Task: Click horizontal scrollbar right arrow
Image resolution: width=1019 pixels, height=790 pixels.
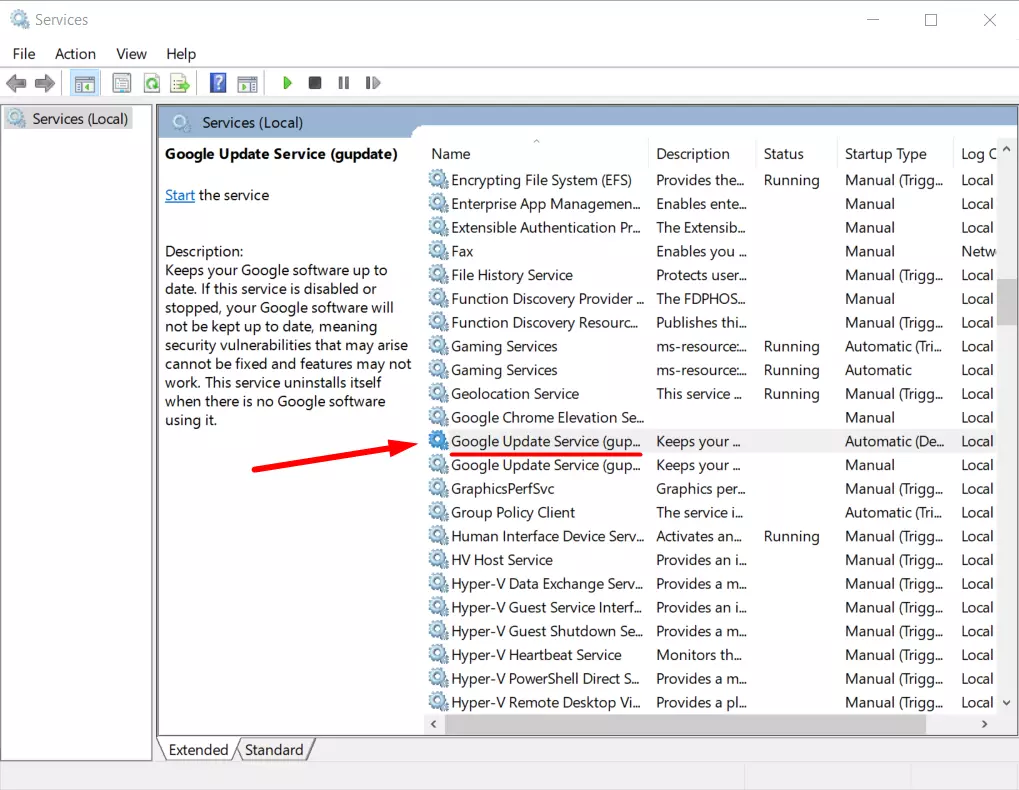Action: tap(985, 724)
